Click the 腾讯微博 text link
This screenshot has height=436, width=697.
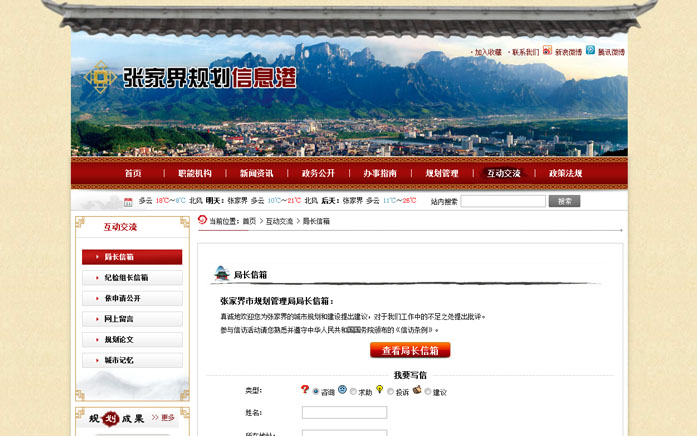(611, 52)
